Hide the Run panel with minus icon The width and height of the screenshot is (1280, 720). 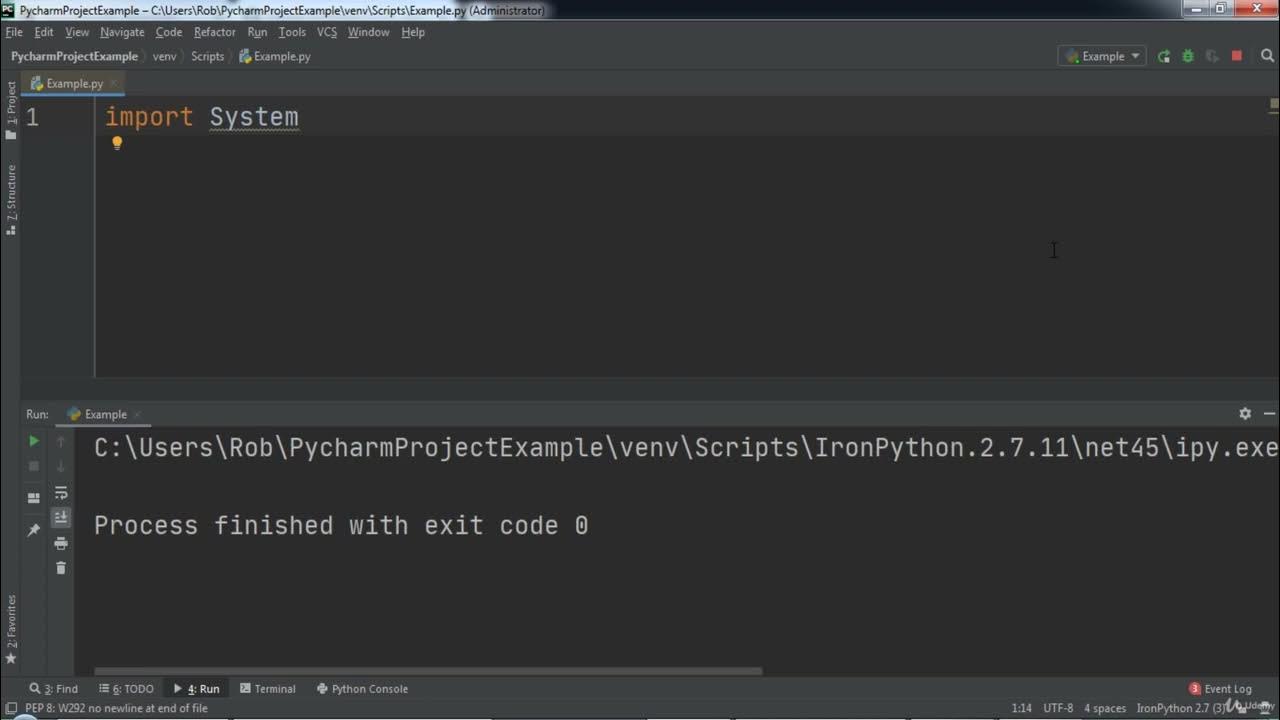pyautogui.click(x=1269, y=413)
